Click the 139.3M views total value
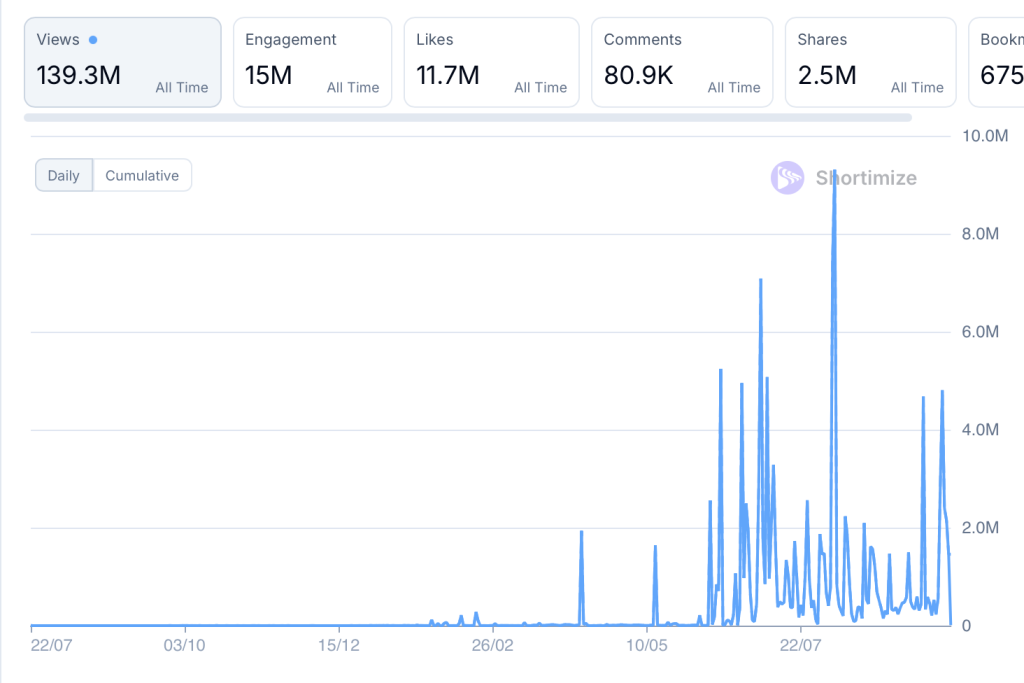 78,75
